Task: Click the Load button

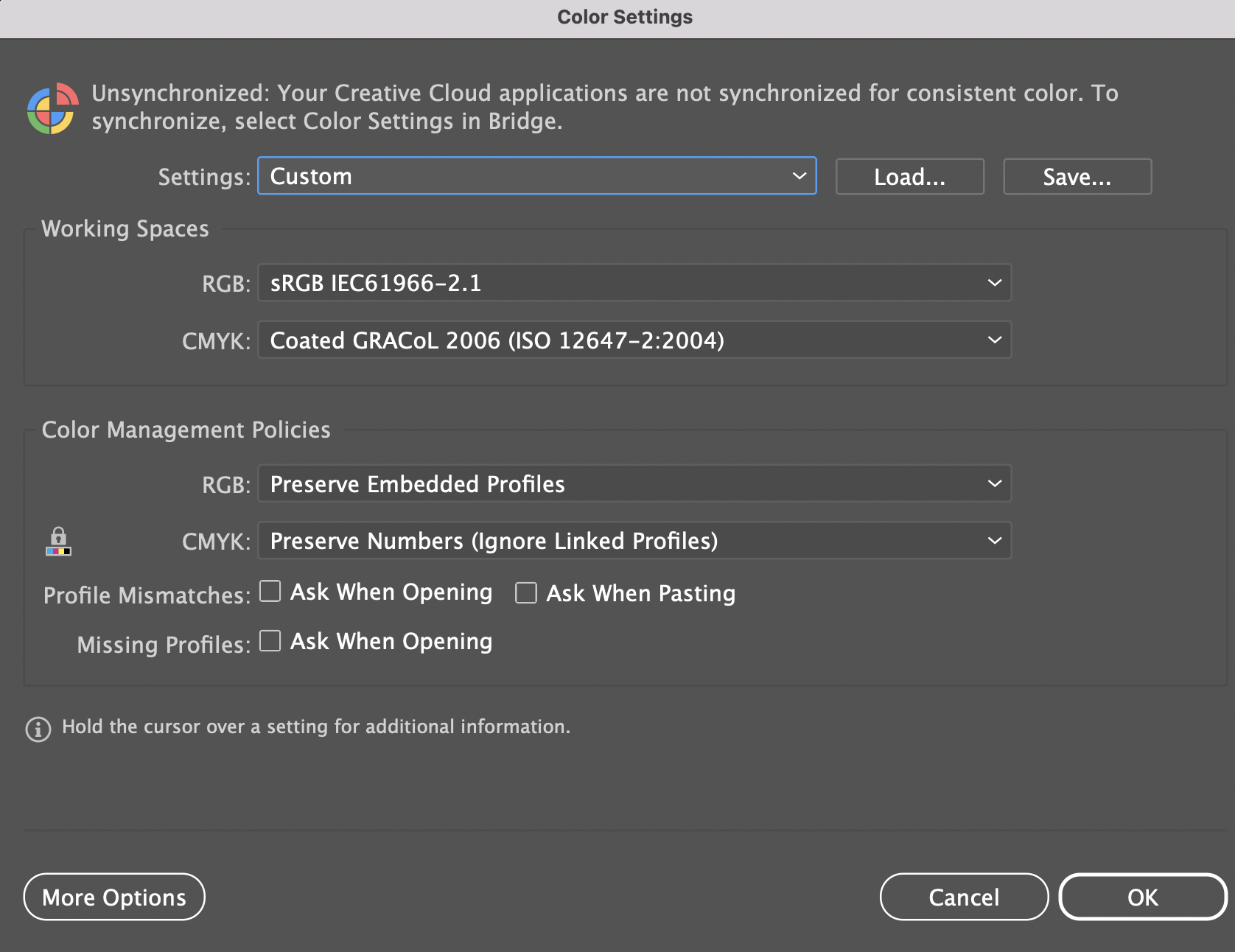Action: click(909, 176)
